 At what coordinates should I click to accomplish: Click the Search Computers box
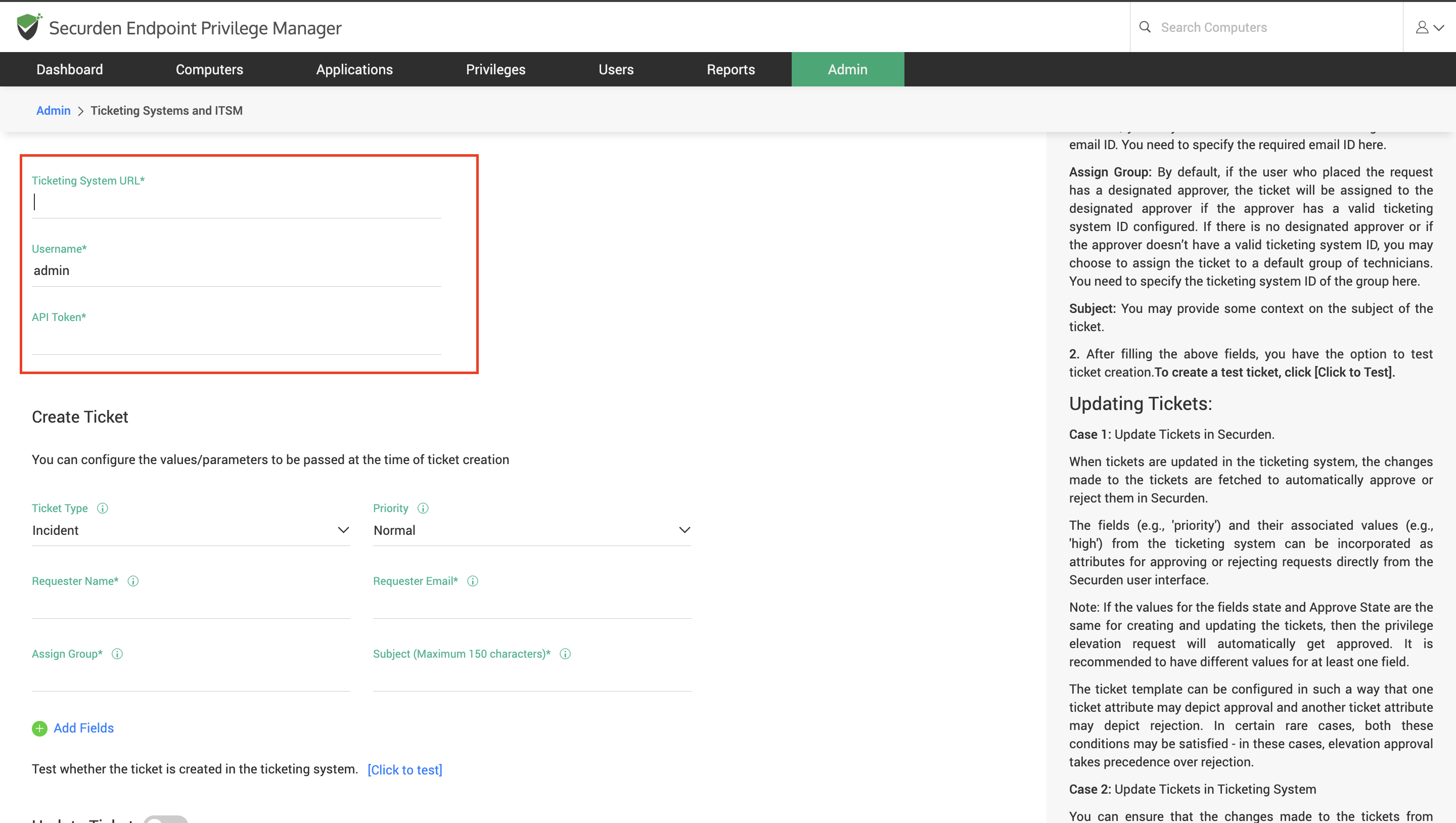pos(1266,27)
